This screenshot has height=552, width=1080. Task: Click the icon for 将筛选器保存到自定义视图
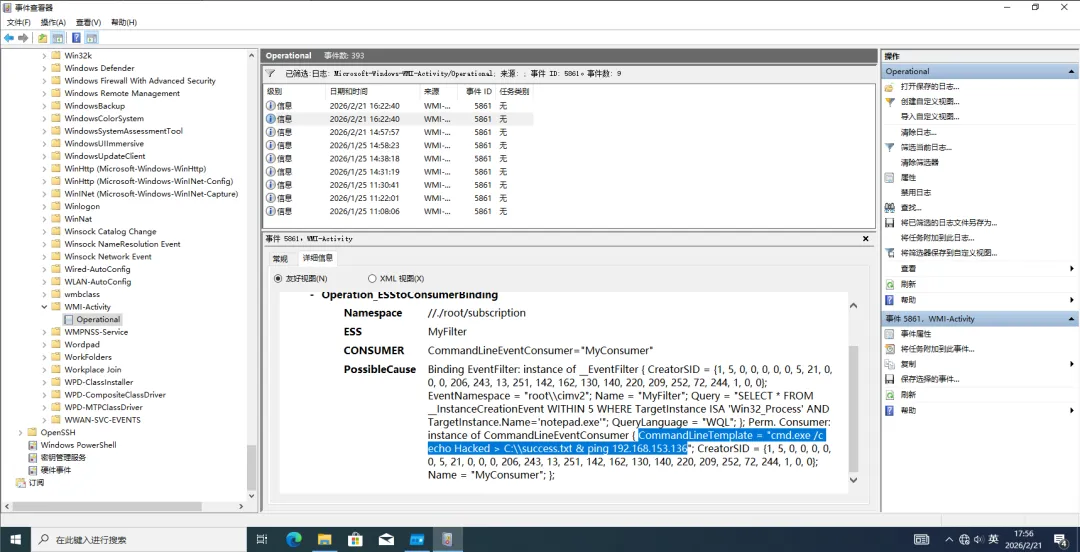[x=890, y=253]
